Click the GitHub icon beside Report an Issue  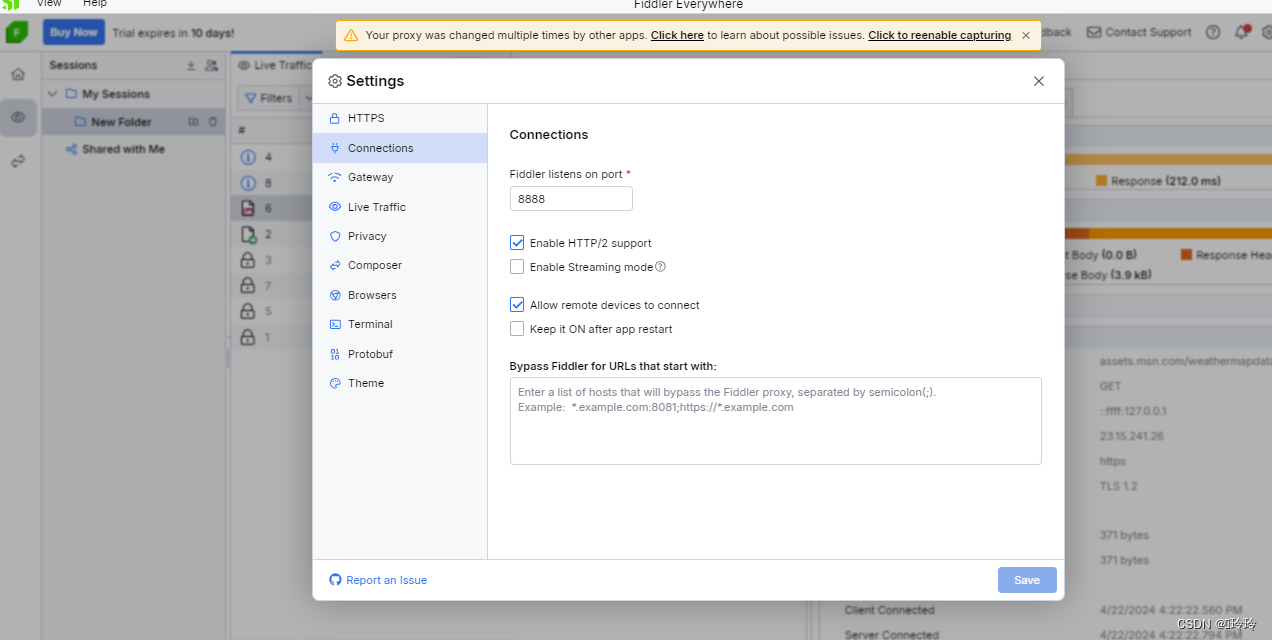pyautogui.click(x=336, y=580)
